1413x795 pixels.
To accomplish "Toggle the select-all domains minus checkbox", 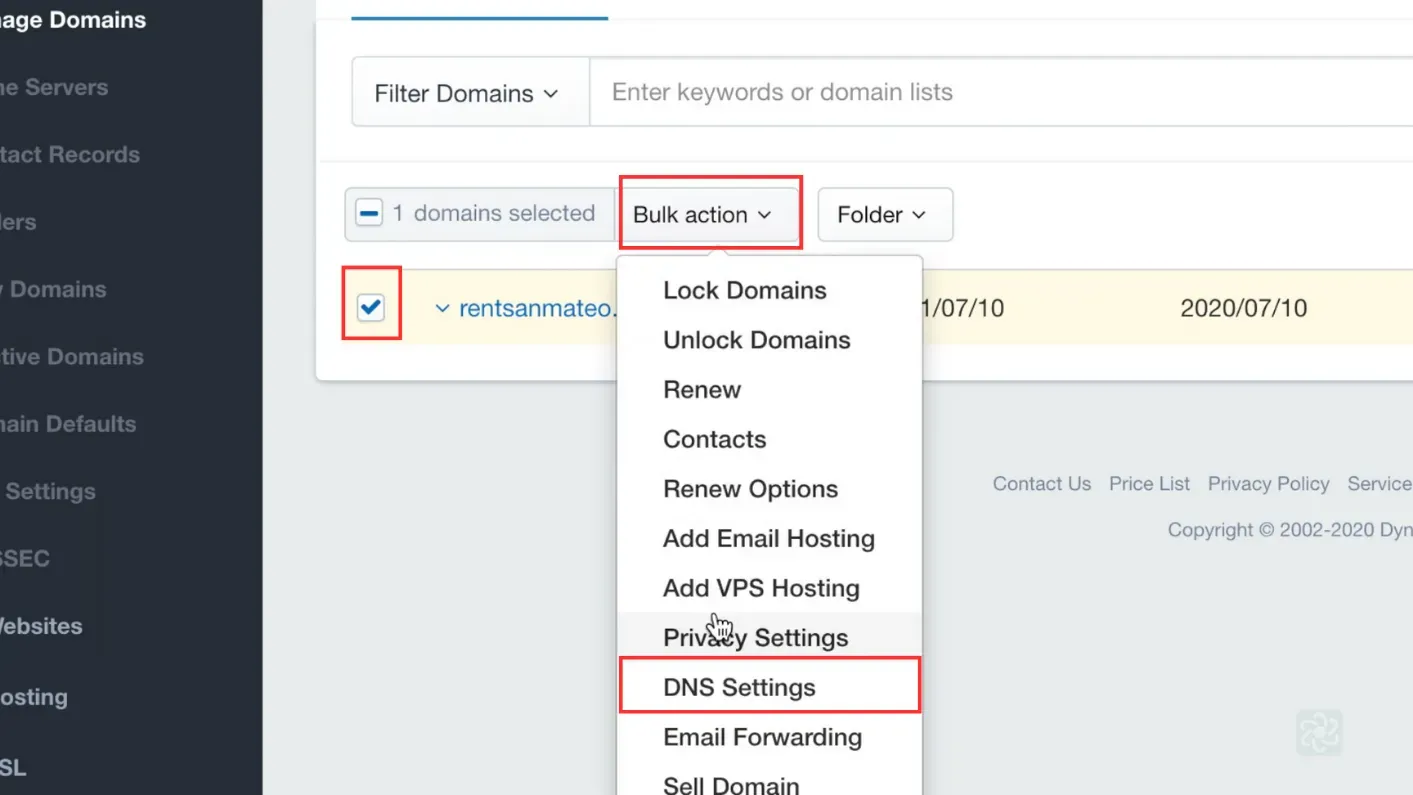I will pos(369,213).
